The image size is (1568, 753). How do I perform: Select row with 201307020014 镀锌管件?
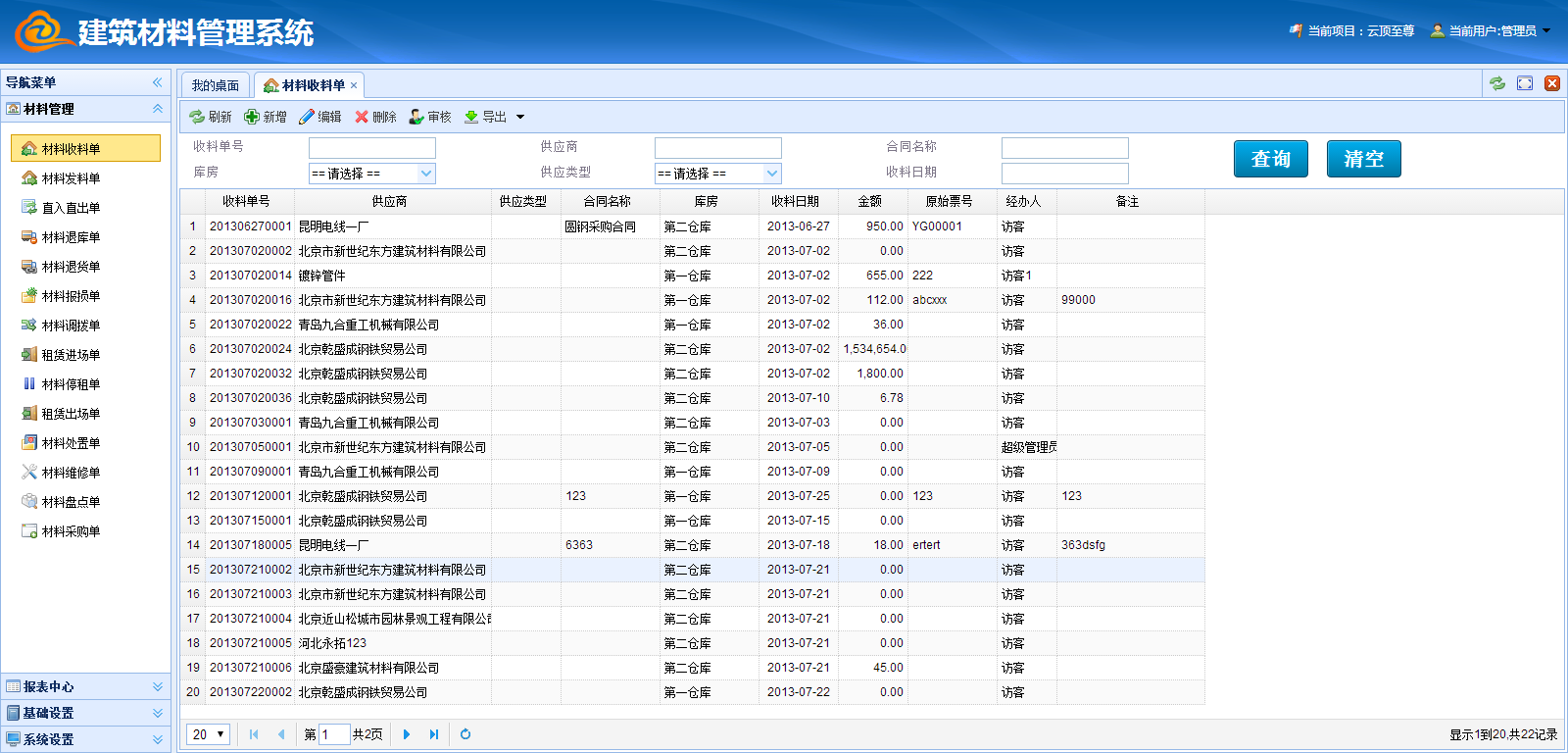[692, 276]
